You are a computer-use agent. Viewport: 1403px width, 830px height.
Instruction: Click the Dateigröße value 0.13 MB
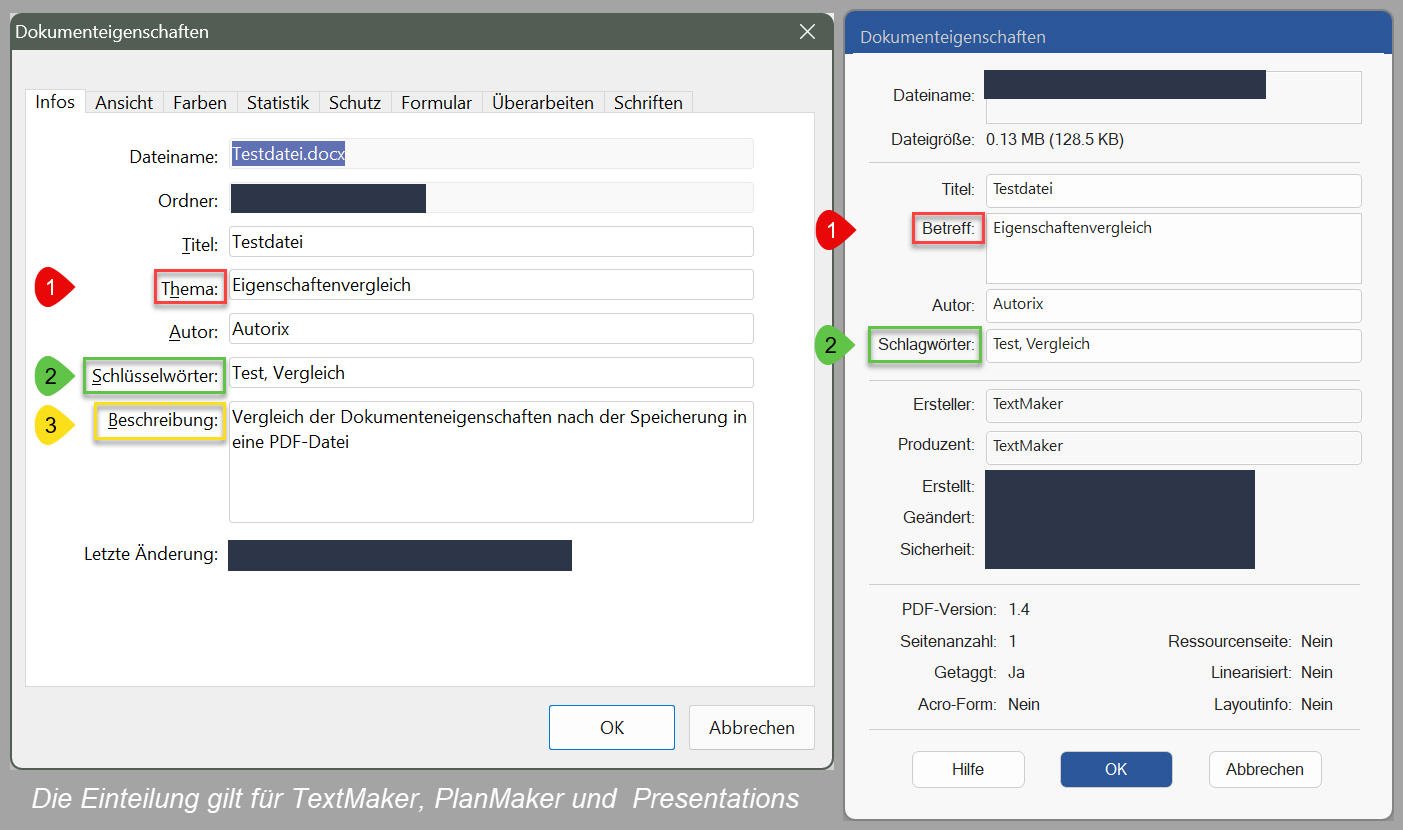click(1055, 140)
